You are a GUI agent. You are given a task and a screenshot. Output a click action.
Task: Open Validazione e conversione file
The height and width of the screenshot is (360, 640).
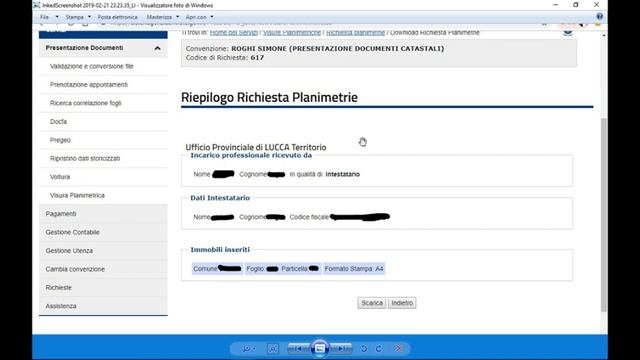pyautogui.click(x=91, y=66)
